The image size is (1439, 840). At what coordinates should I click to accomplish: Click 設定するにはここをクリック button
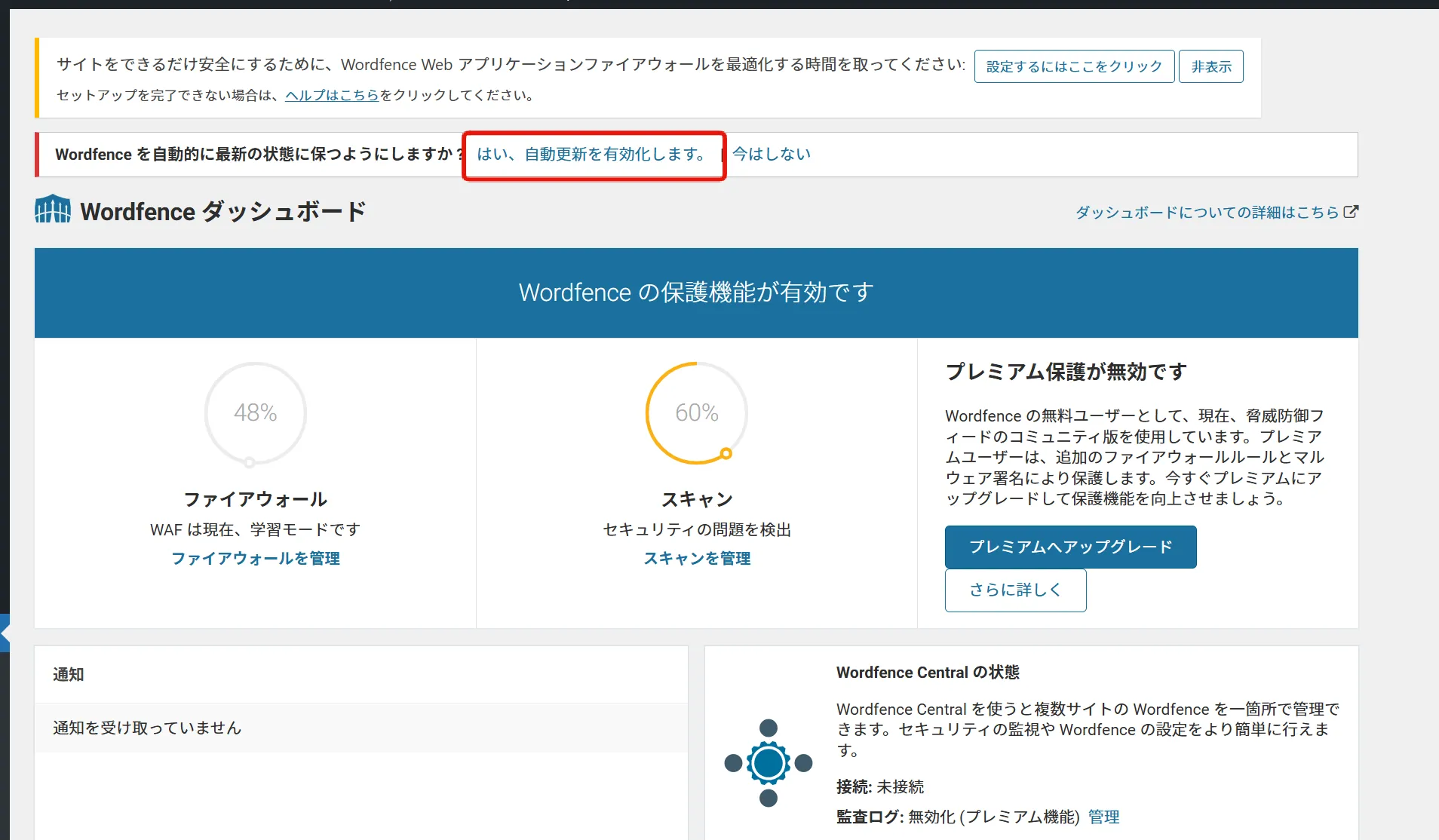coord(1073,66)
